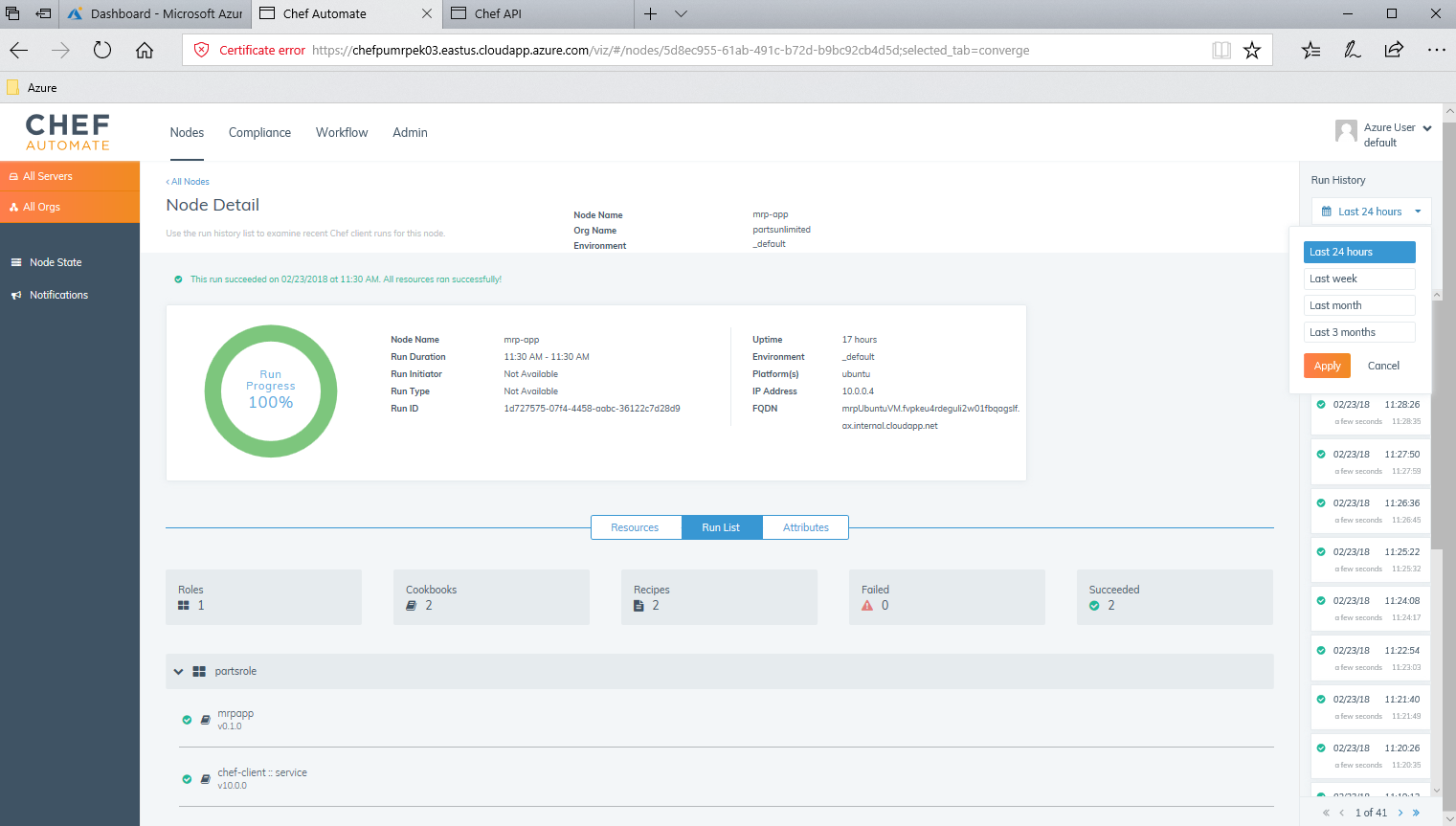Image resolution: width=1456 pixels, height=826 pixels.
Task: Click the Chef Automate logo
Action: [67, 132]
